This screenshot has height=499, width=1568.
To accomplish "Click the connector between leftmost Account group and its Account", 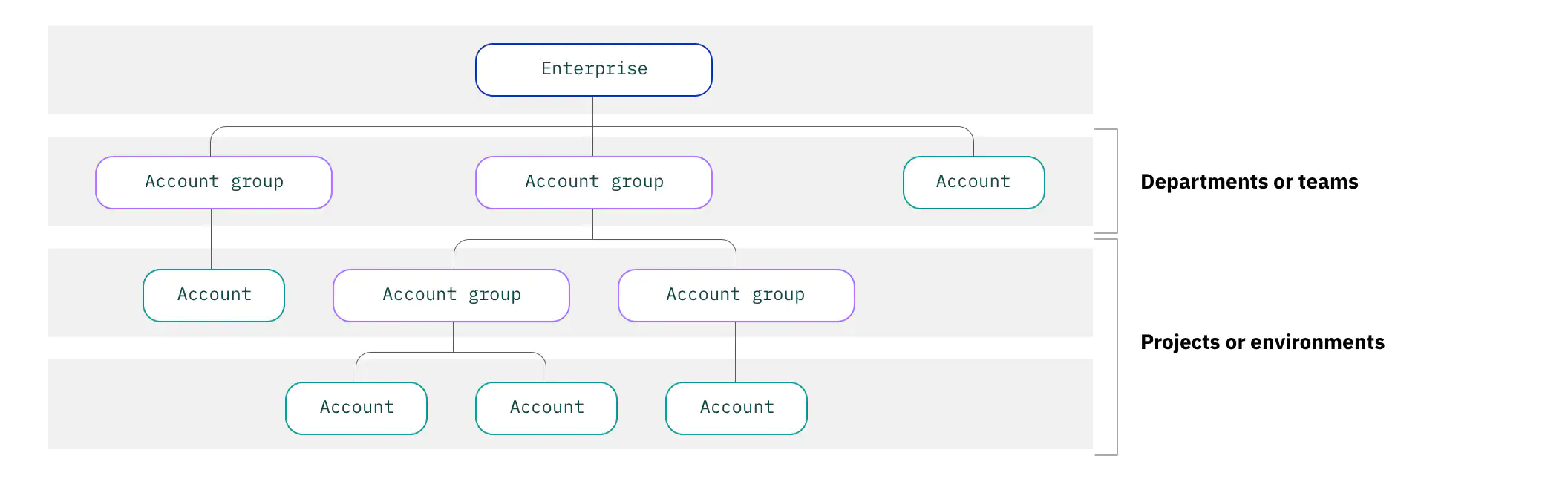I will 212,239.
